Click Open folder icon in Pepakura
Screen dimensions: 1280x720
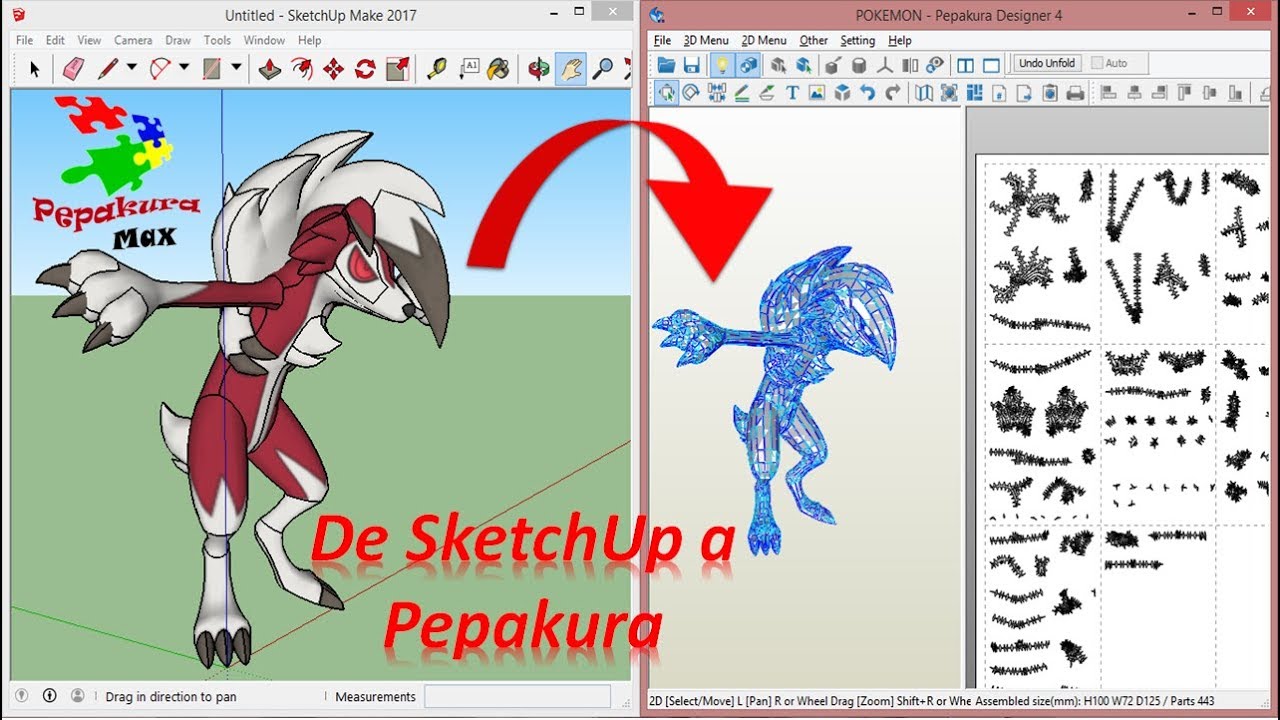[x=666, y=65]
